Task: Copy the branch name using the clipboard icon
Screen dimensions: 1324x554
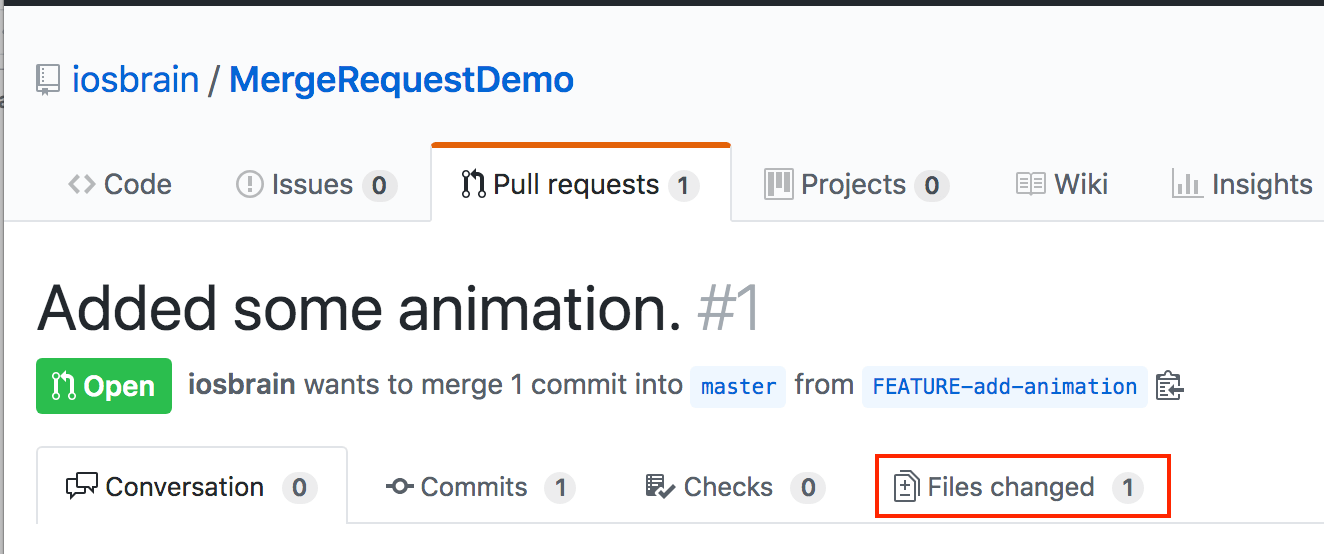Action: (1169, 386)
